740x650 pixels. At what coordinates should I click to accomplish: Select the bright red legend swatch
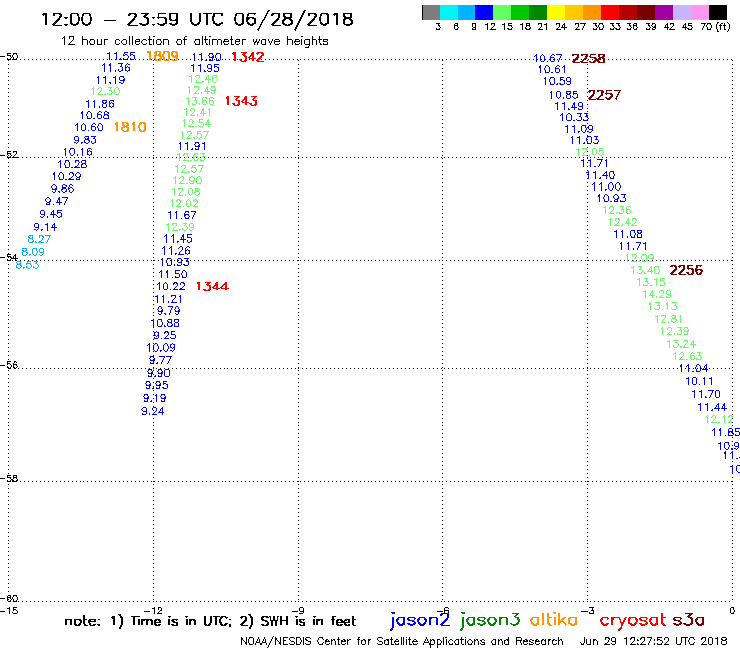610,12
